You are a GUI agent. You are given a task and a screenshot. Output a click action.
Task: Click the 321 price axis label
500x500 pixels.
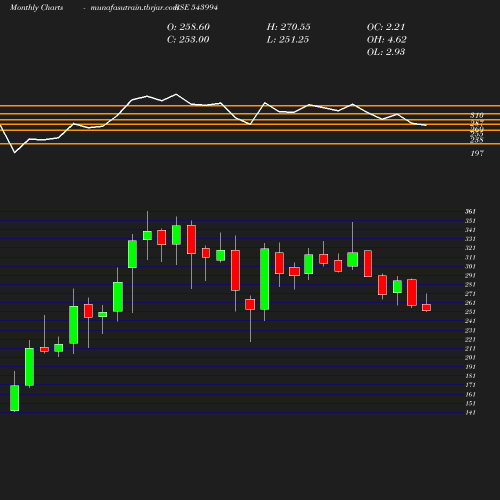(470, 248)
